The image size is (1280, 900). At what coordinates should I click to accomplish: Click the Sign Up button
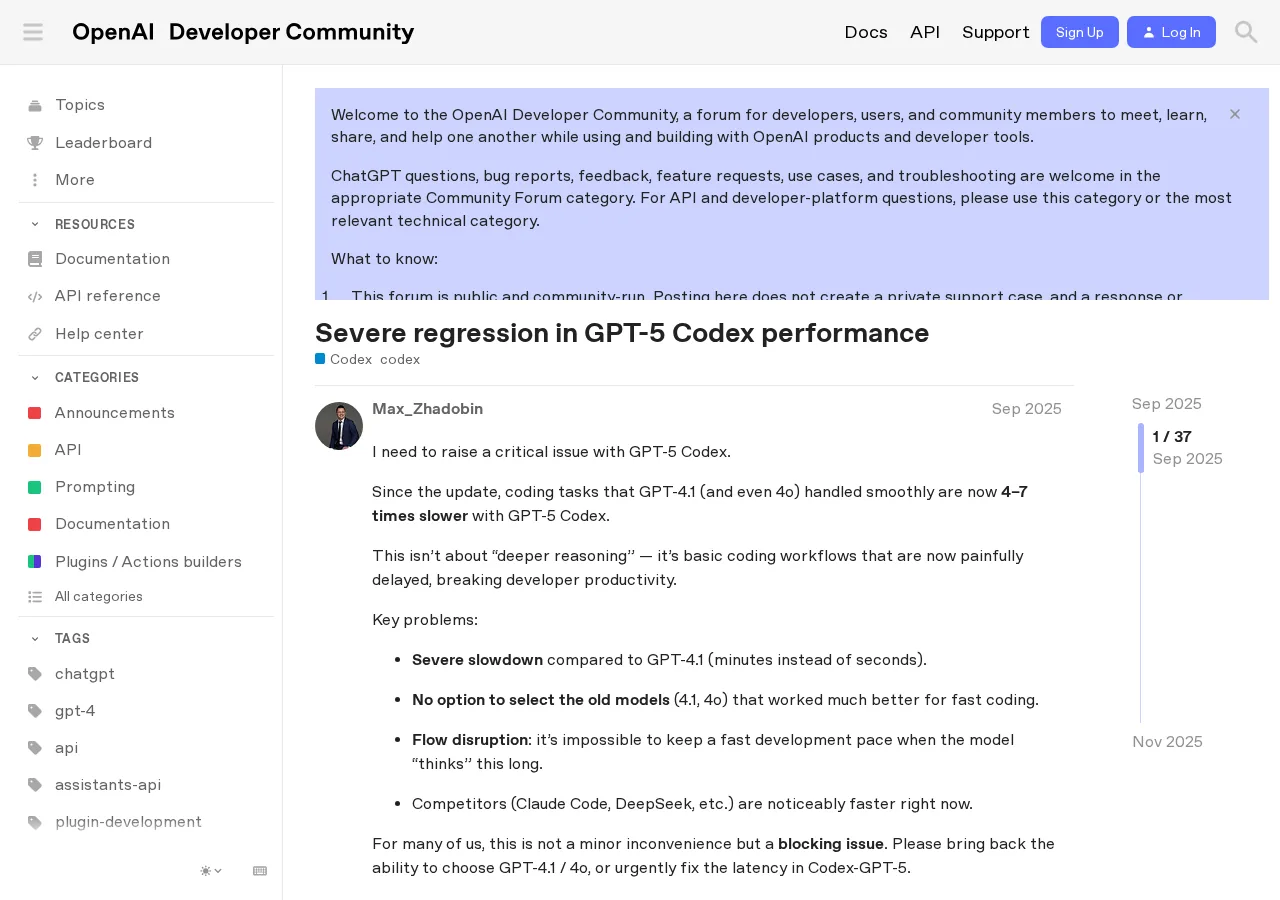pos(1080,32)
